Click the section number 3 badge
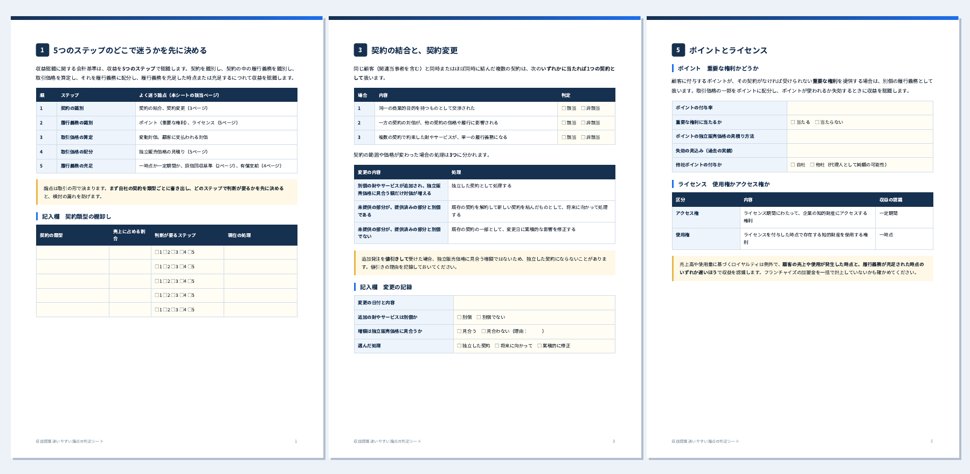The height and width of the screenshot is (474, 970). coord(360,50)
